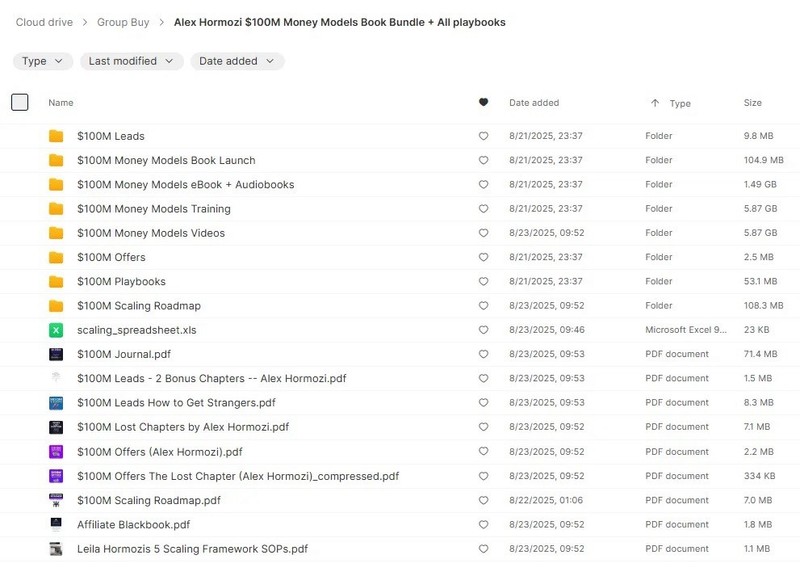
Task: Click the Microsoft Excel type cell
Action: (686, 330)
